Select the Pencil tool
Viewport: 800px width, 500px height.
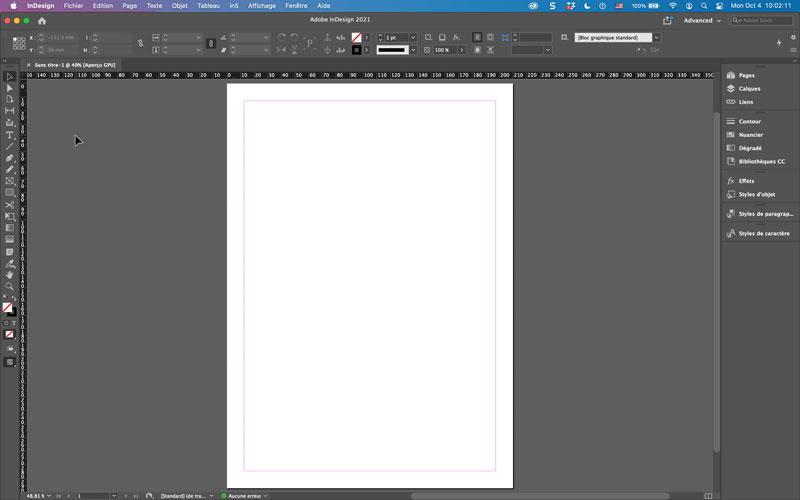click(x=10, y=169)
